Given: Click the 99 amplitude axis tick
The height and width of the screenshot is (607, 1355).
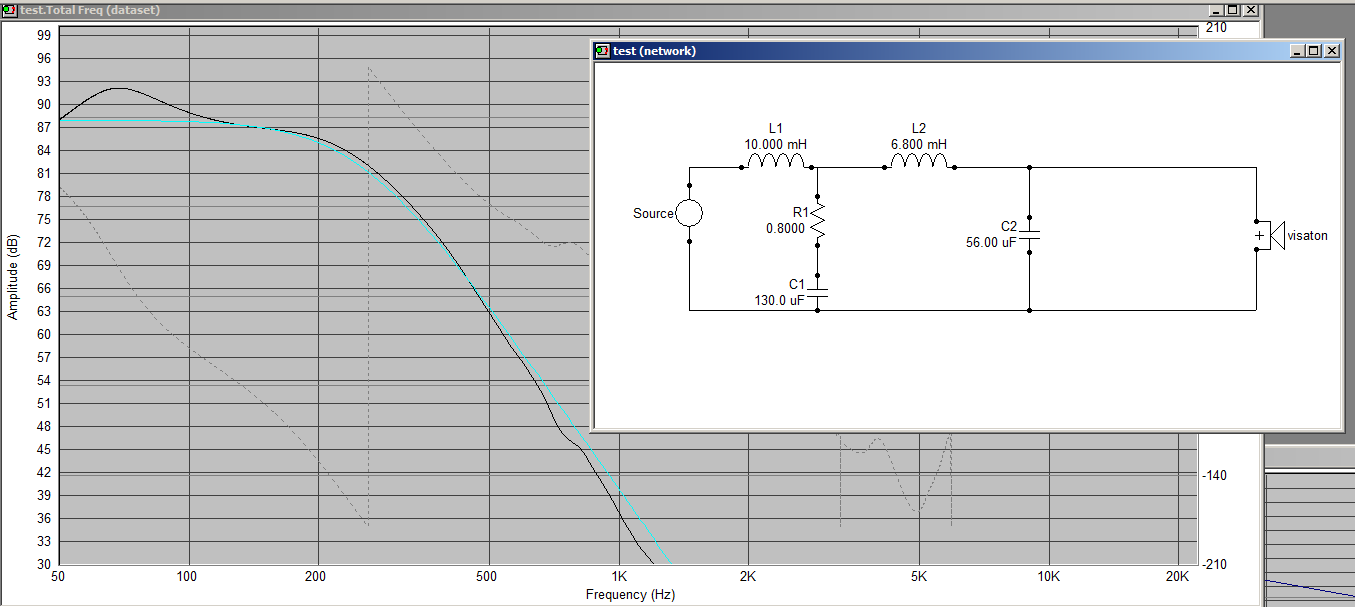Looking at the screenshot, I should pyautogui.click(x=44, y=35).
